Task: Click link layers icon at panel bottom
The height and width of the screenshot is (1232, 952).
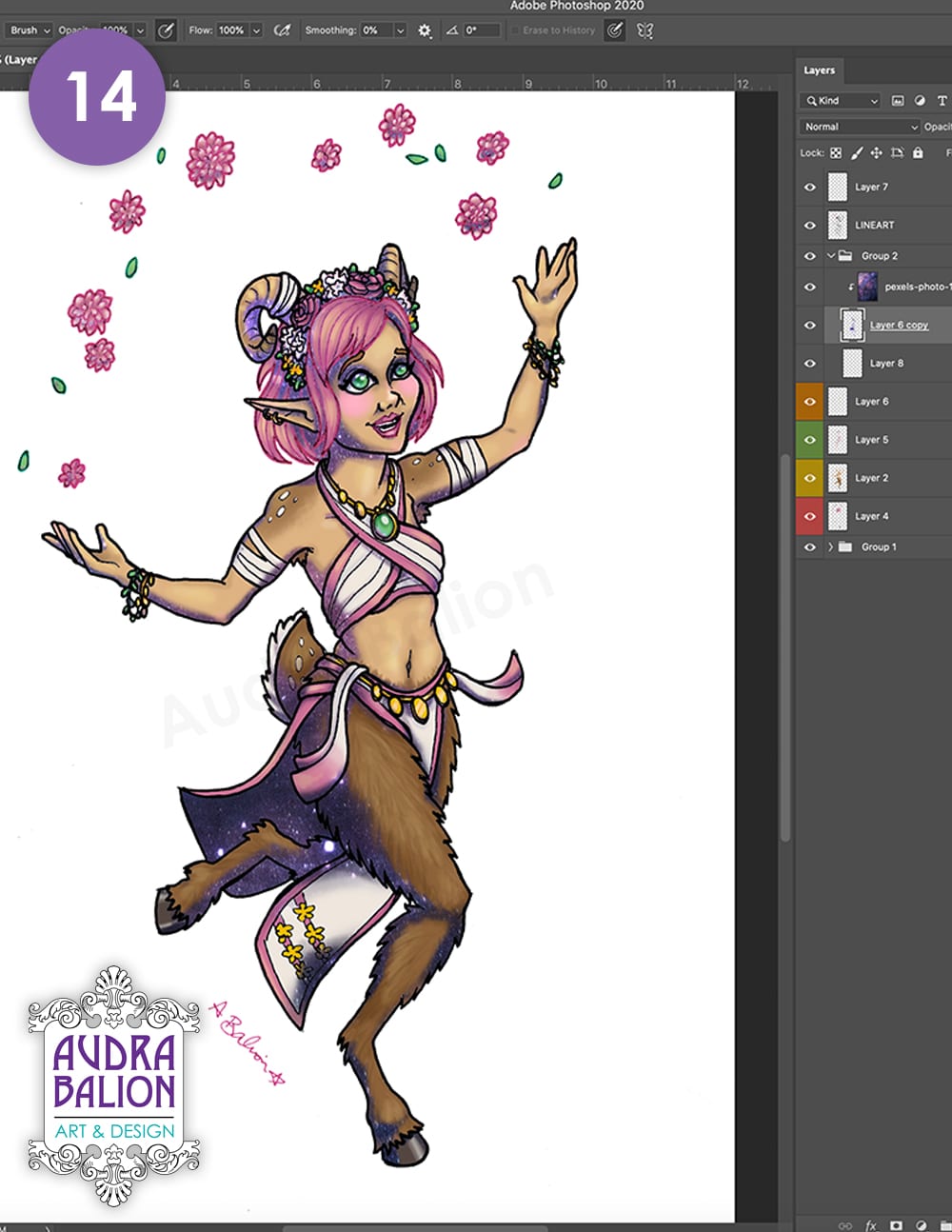Action: point(844,1225)
